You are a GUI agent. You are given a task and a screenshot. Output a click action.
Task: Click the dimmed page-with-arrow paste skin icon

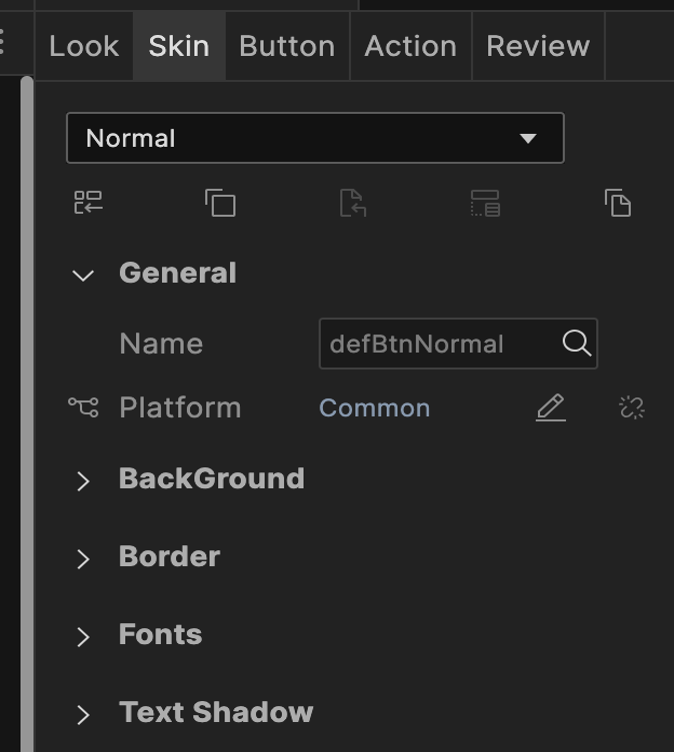pyautogui.click(x=353, y=203)
